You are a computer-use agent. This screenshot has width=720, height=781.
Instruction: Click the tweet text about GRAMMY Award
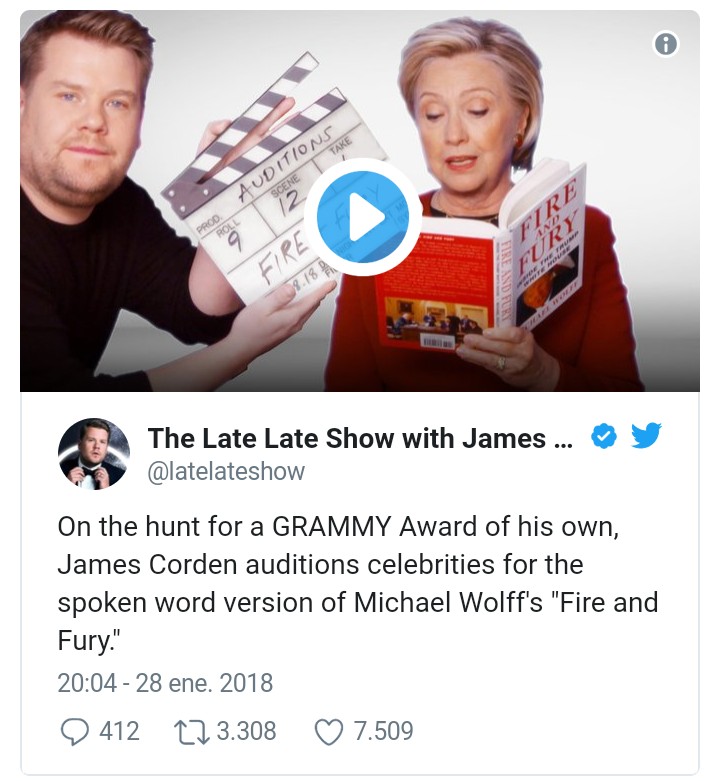click(358, 583)
